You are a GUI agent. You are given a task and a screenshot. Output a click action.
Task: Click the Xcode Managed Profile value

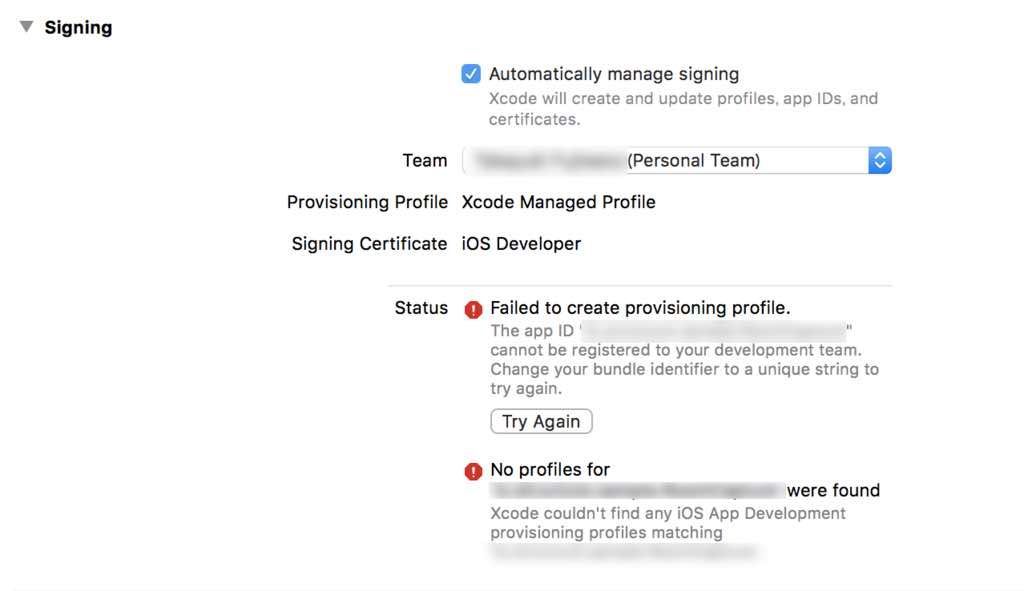coord(558,202)
